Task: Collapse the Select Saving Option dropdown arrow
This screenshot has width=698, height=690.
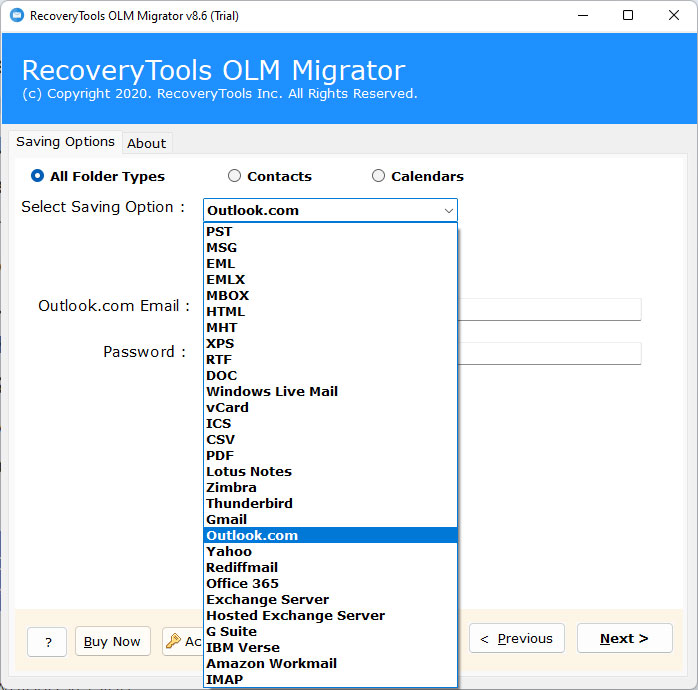Action: (448, 211)
